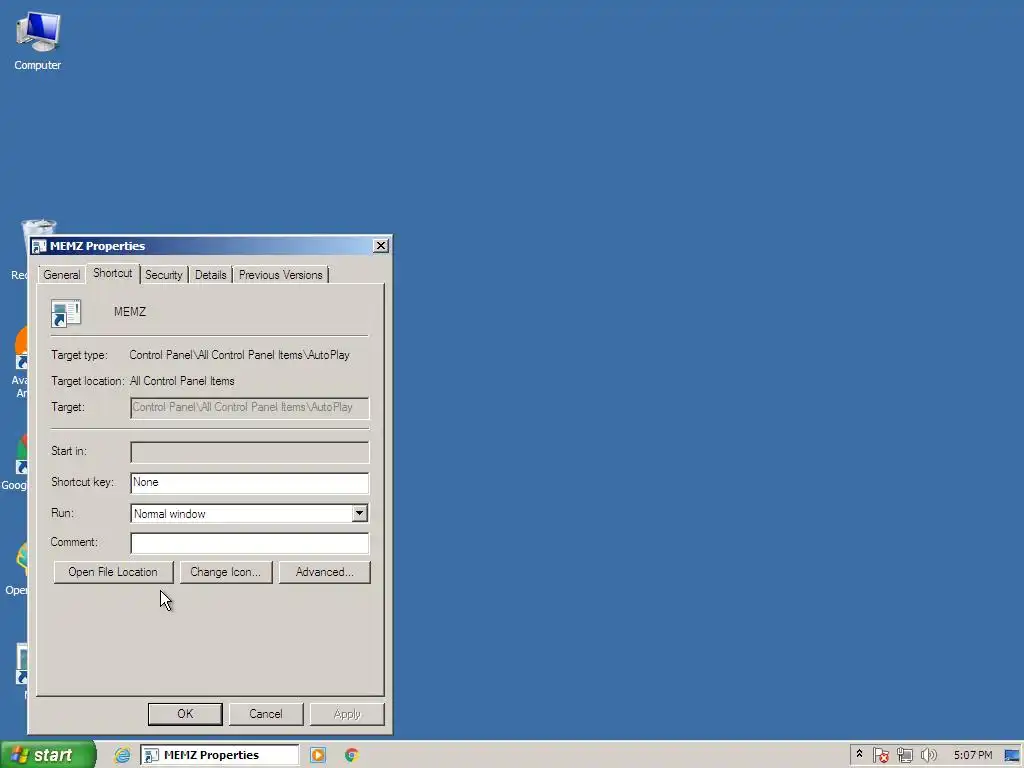Click the 5:07 PM clock
This screenshot has width=1024, height=768.
pyautogui.click(x=972, y=755)
